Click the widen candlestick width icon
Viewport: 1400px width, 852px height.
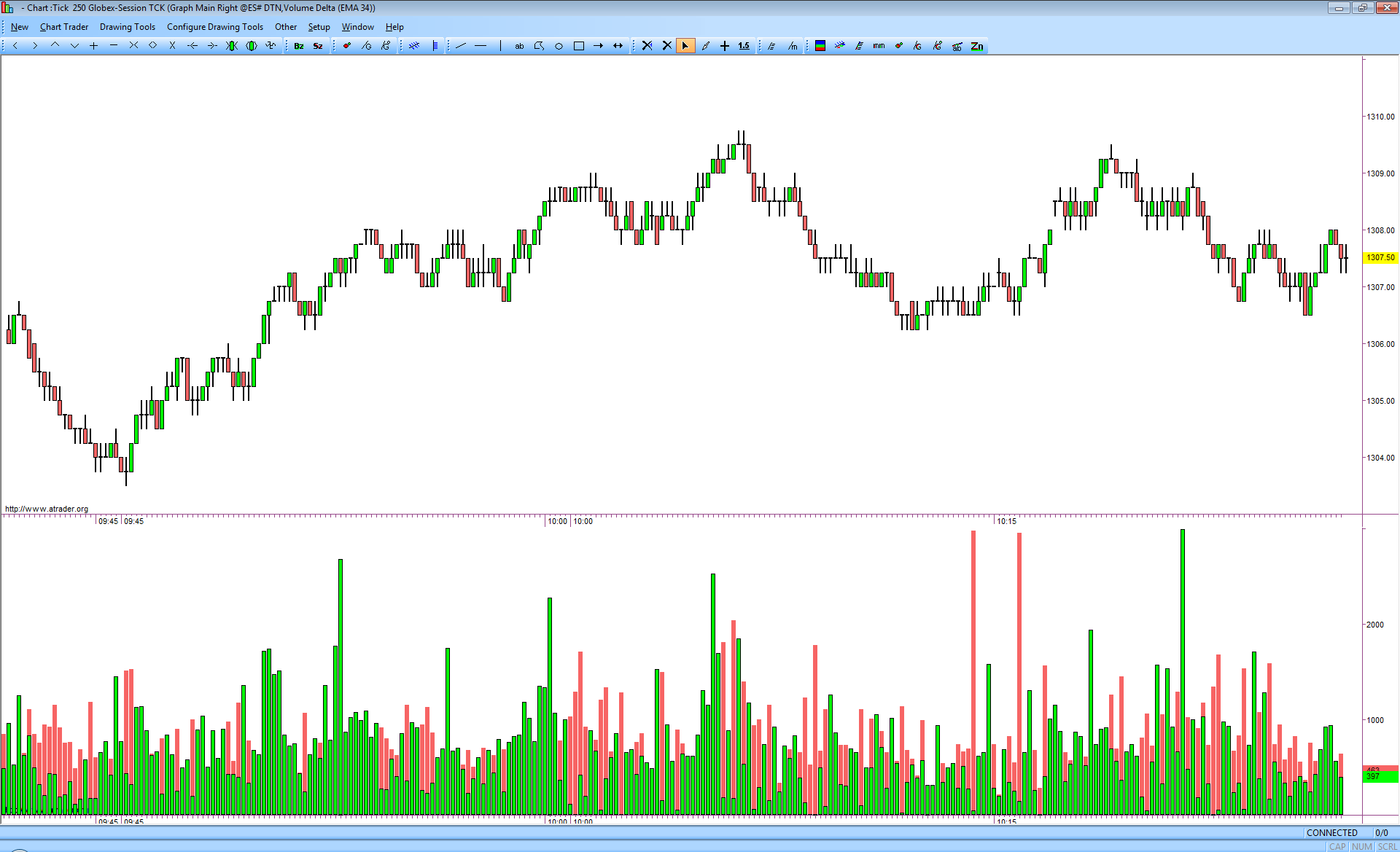point(252,46)
